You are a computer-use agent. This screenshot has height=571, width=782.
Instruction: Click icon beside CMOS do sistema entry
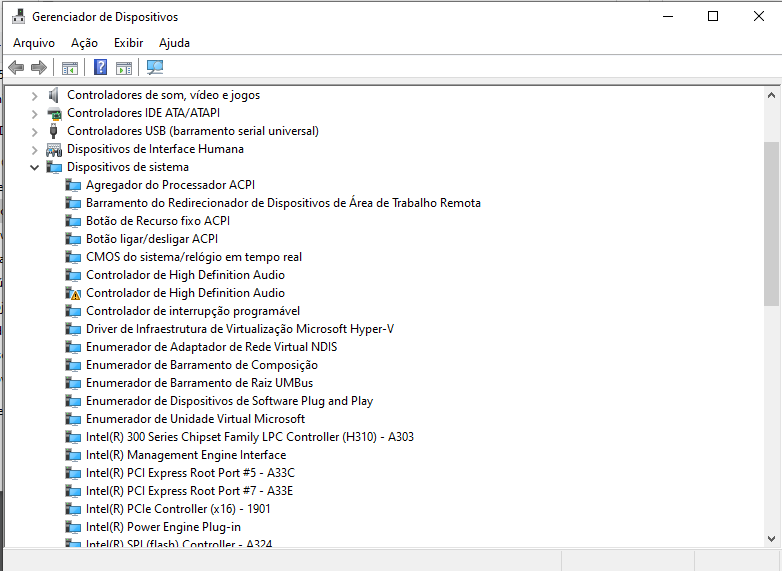click(73, 257)
